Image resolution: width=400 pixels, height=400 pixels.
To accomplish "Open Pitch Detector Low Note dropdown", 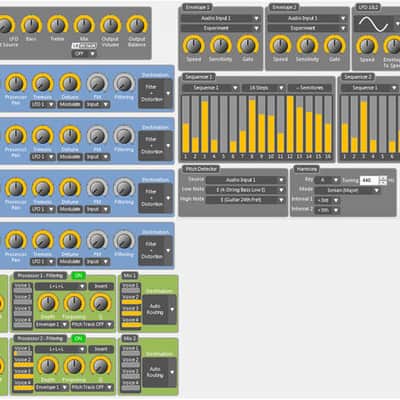I will click(245, 190).
